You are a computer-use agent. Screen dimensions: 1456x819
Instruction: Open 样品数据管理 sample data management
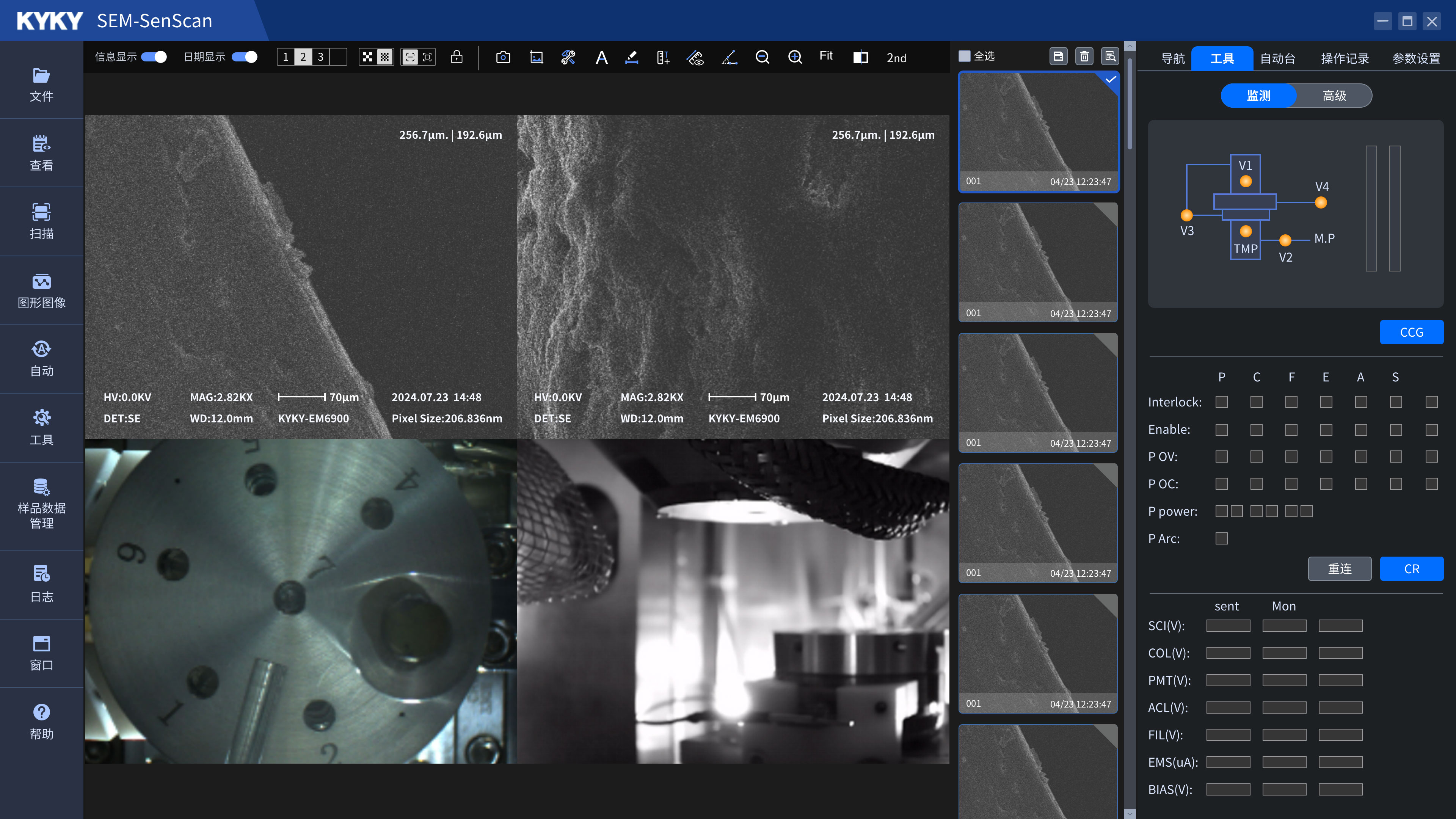click(x=41, y=504)
